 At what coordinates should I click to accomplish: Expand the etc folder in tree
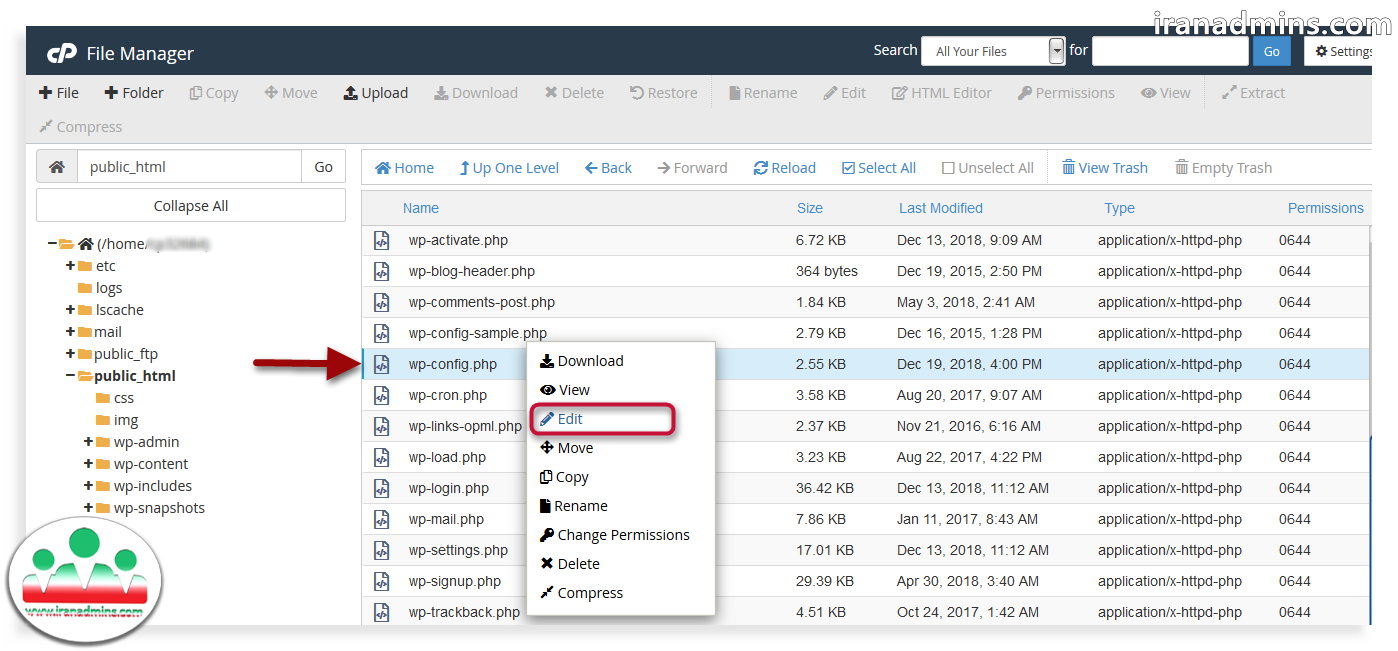coord(70,266)
